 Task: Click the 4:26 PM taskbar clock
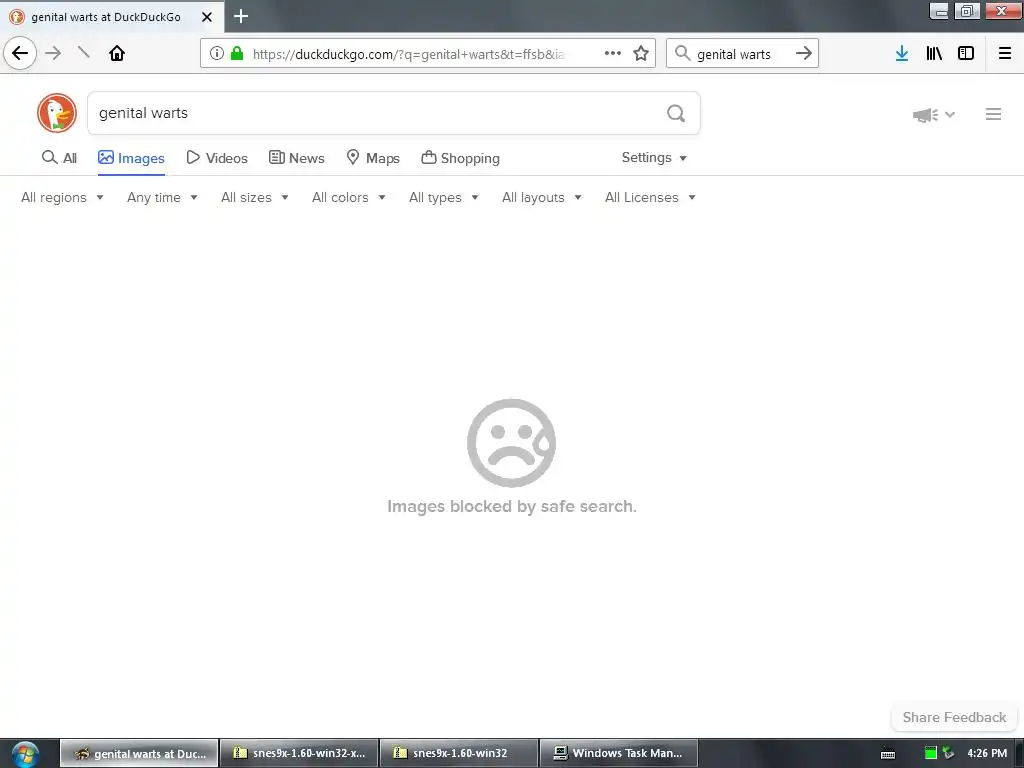pos(987,753)
